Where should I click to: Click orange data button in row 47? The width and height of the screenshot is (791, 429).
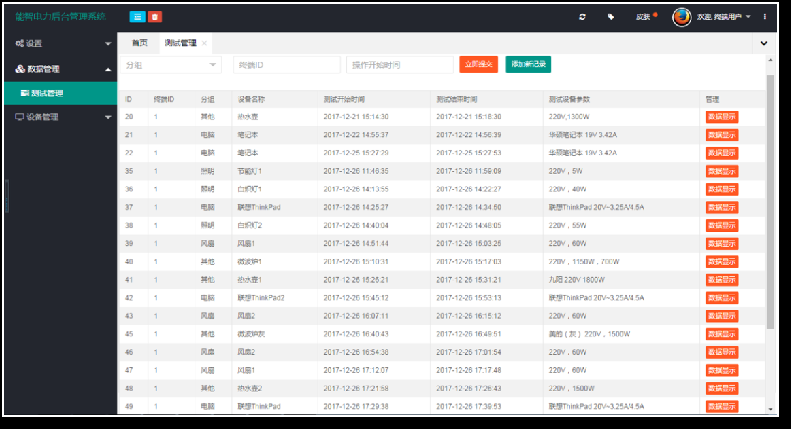point(722,370)
